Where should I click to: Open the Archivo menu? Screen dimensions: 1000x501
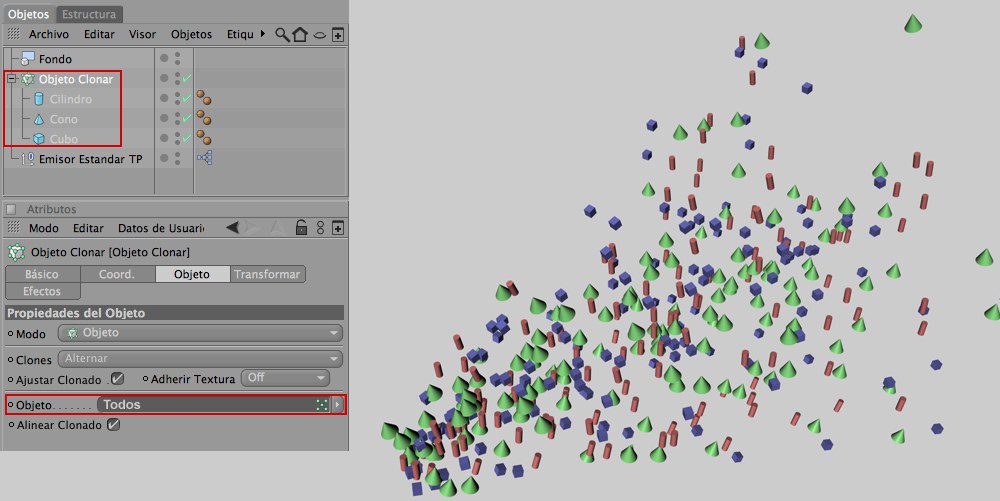point(48,34)
